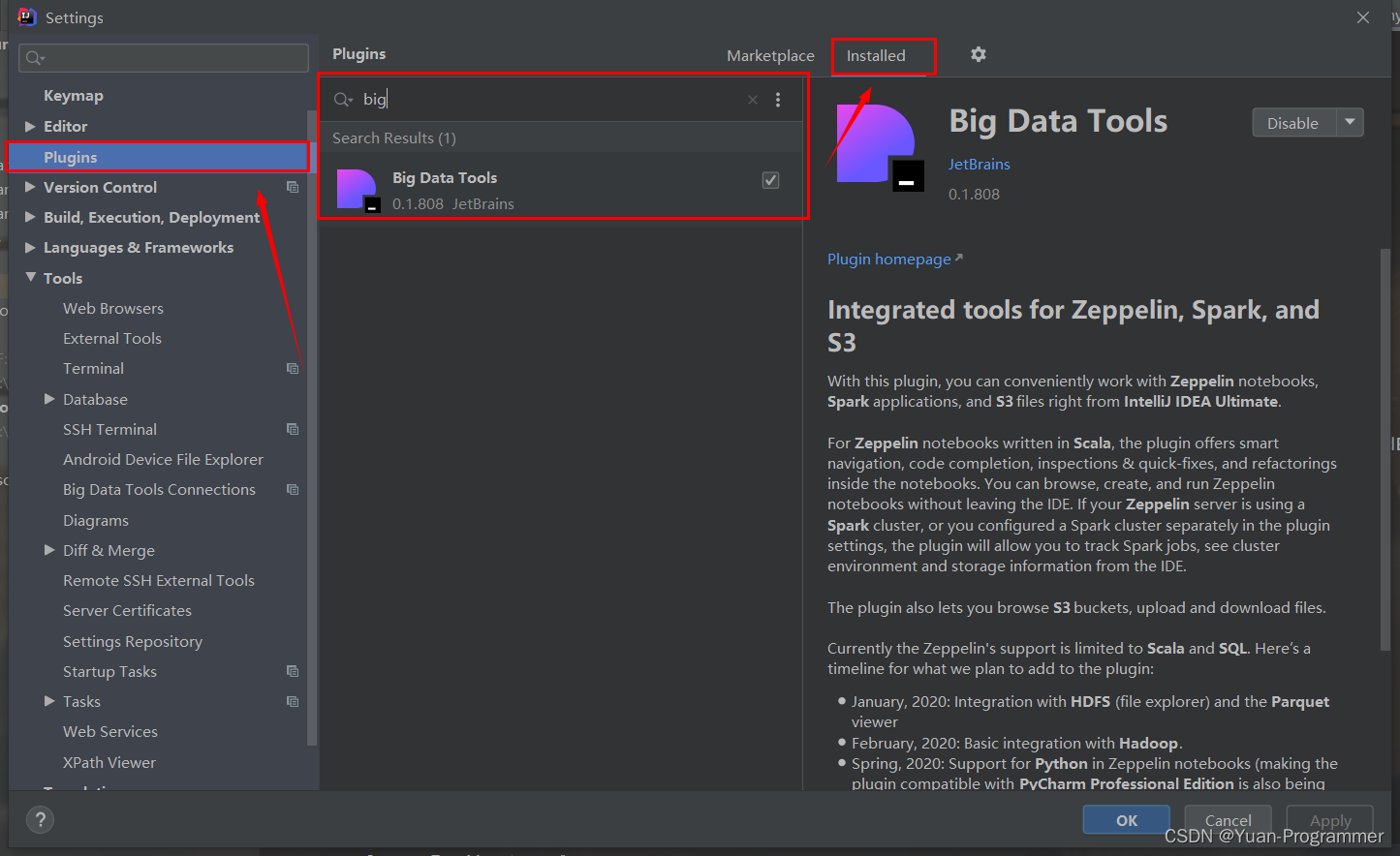Click large Big Data Tools logo
1400x856 pixels.
pos(880,147)
